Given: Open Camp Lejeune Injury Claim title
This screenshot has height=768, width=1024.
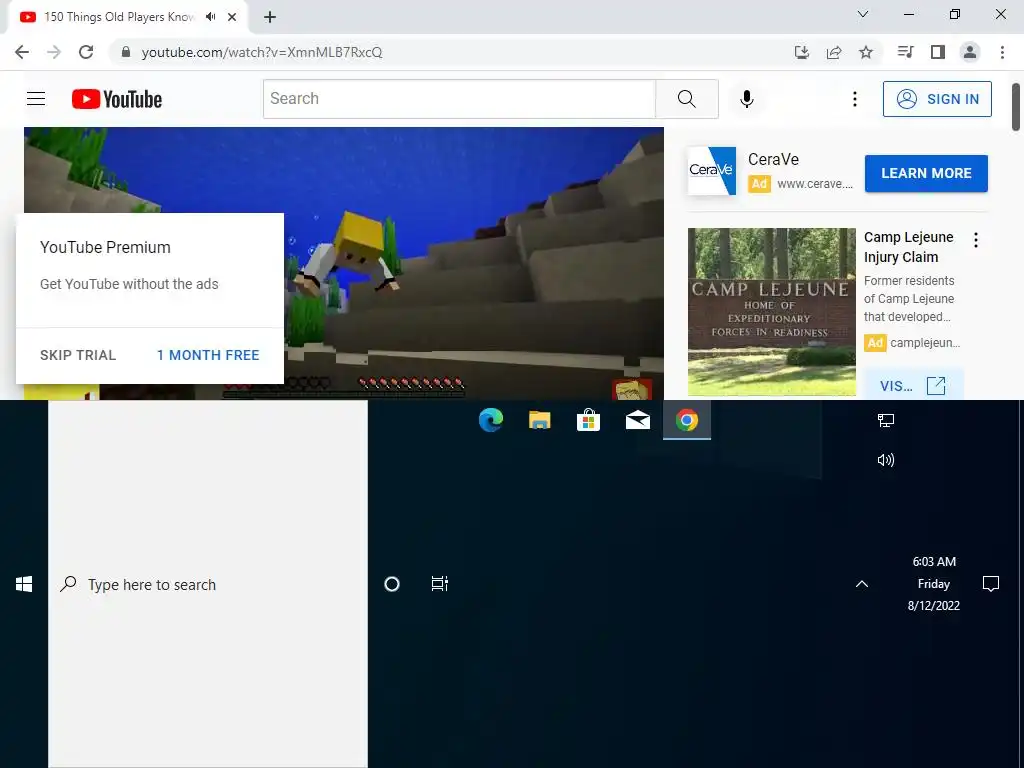Looking at the screenshot, I should (x=908, y=247).
